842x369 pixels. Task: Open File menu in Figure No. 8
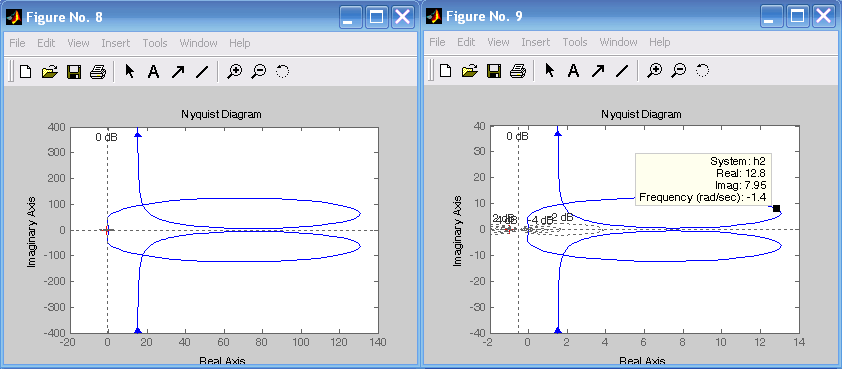tap(17, 43)
